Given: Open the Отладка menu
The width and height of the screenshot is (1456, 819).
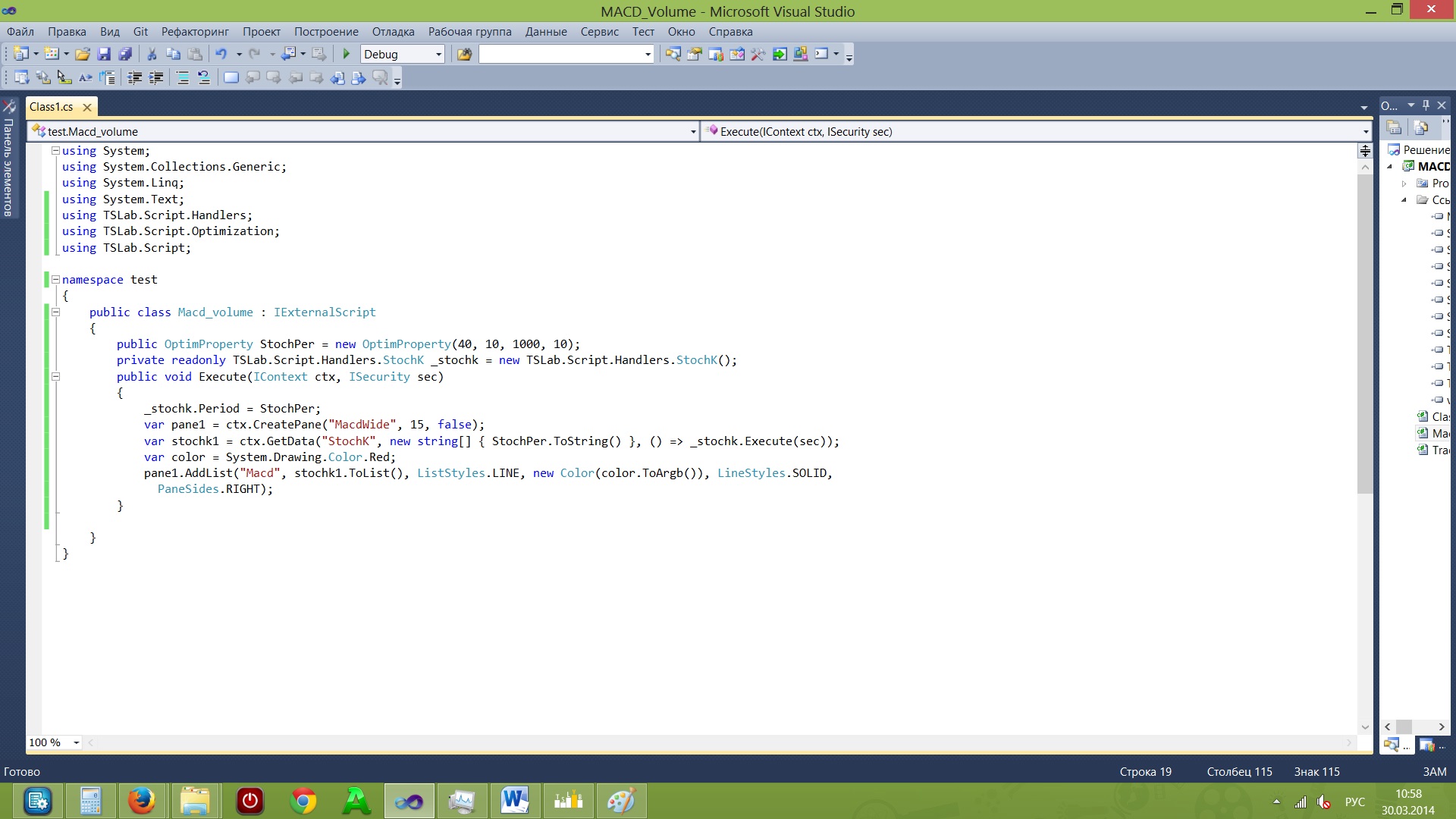Looking at the screenshot, I should point(393,32).
